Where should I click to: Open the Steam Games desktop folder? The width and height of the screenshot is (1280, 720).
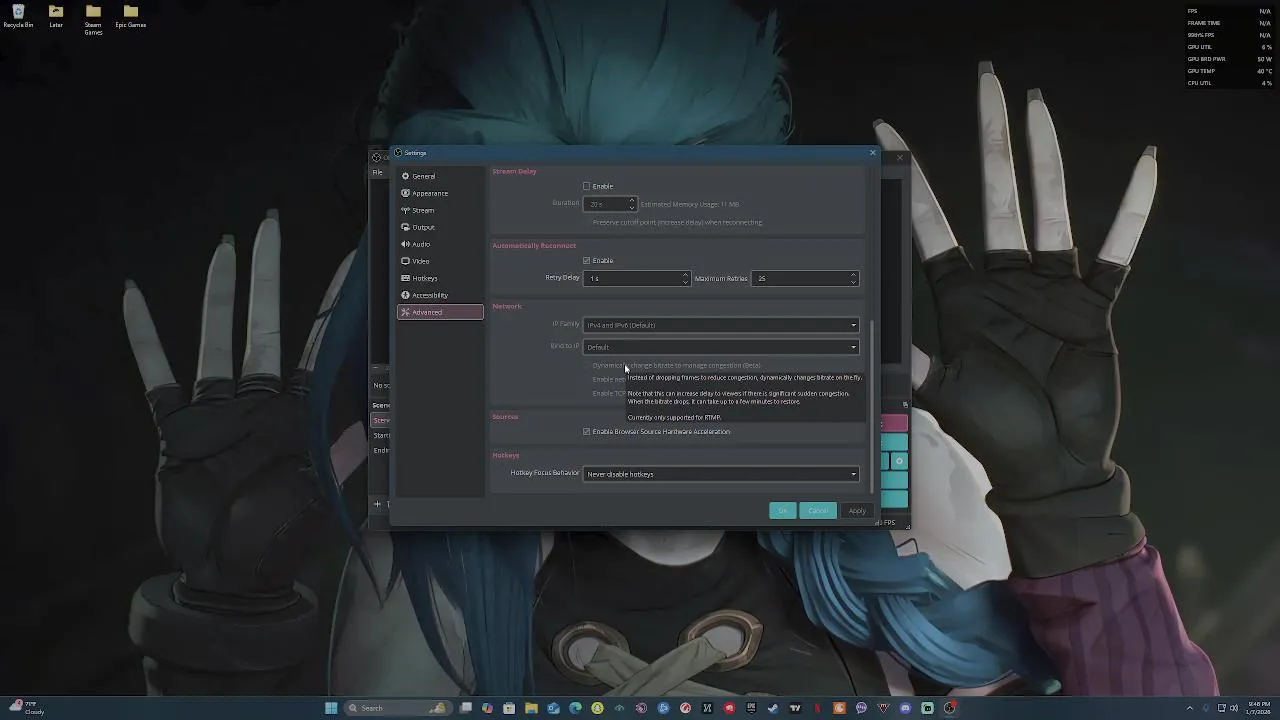tap(93, 19)
